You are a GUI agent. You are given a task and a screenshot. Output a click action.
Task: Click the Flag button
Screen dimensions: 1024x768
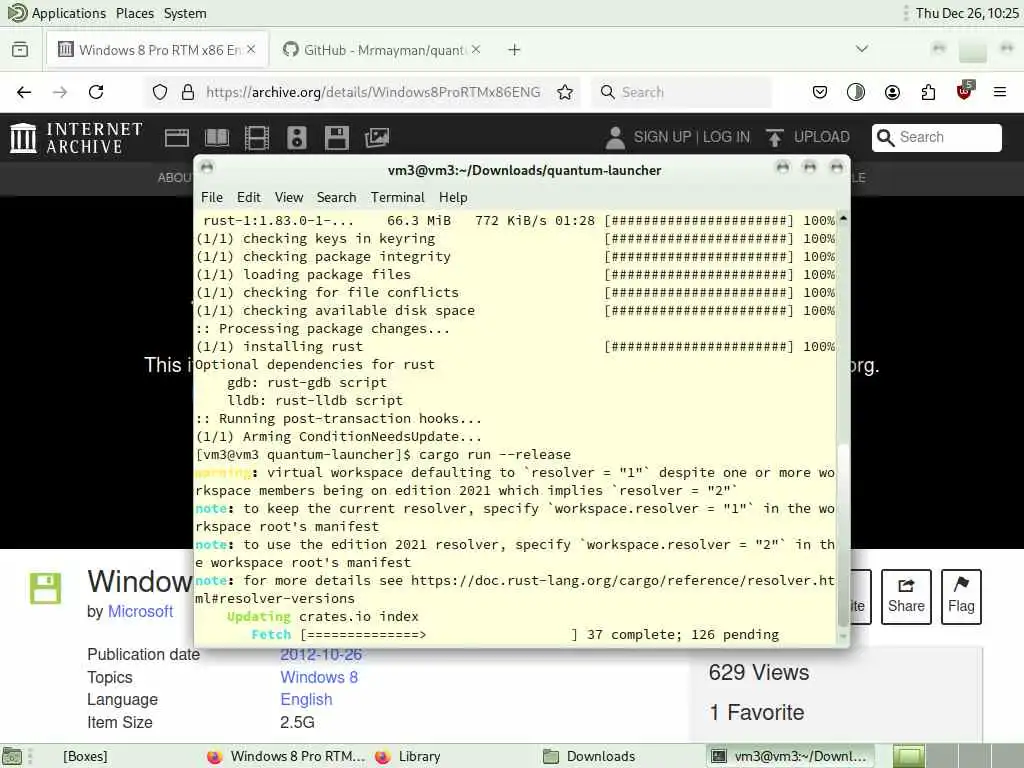coord(961,596)
